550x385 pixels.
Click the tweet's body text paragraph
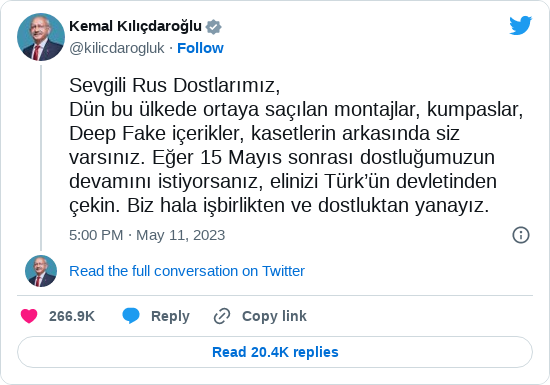(296, 145)
